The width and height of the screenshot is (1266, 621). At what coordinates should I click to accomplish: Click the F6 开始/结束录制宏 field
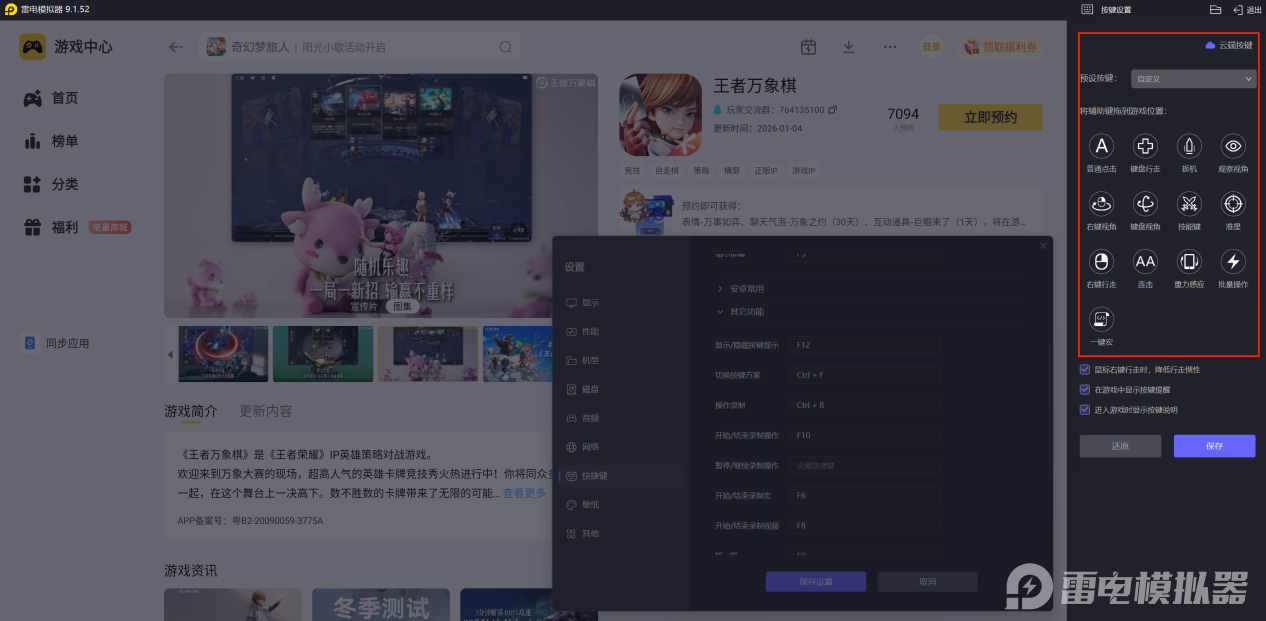pyautogui.click(x=865, y=496)
